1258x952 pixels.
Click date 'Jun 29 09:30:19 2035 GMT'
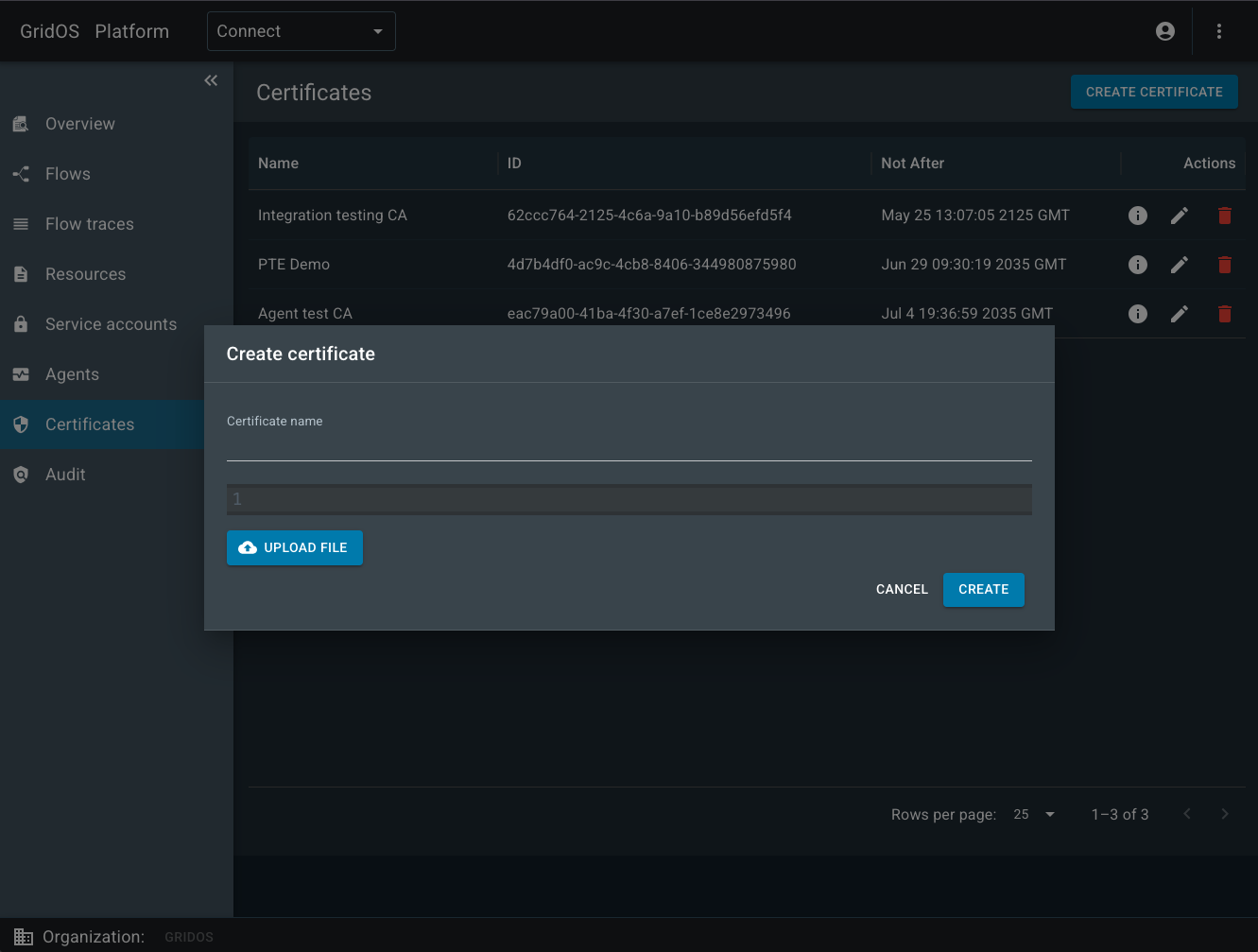pos(974,265)
